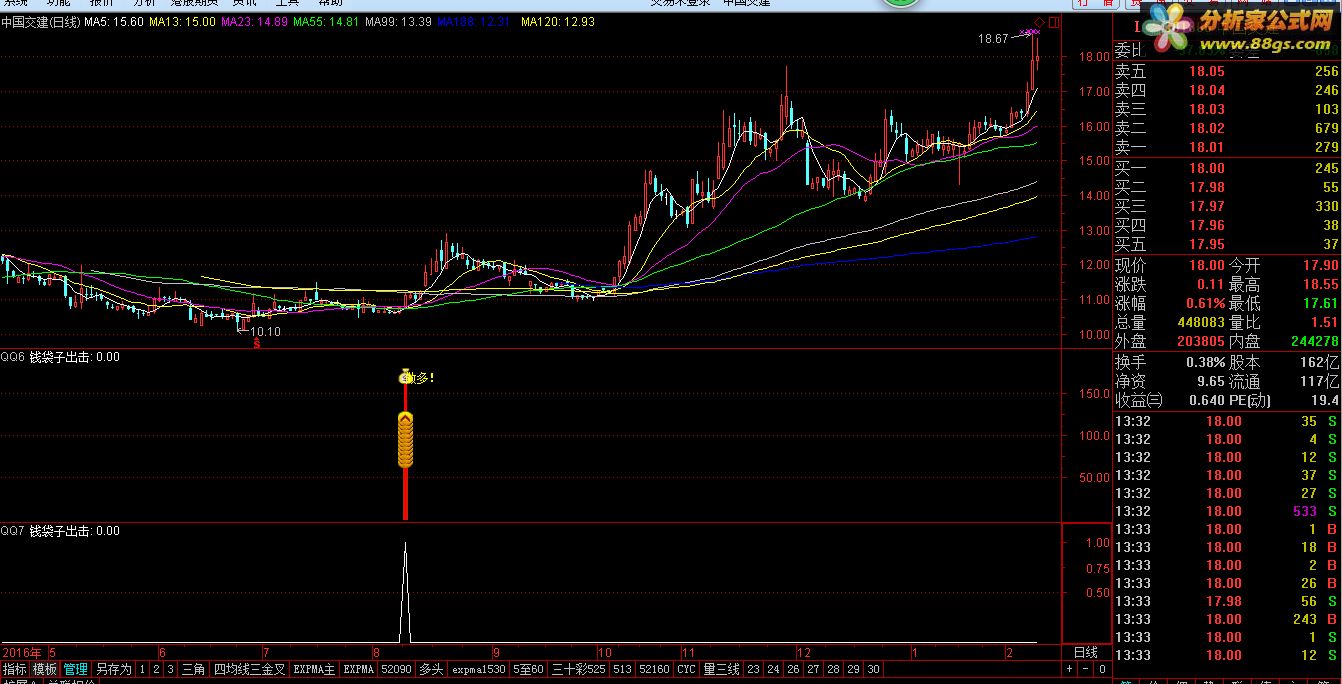
Task: Select template tab 30
Action: 874,669
